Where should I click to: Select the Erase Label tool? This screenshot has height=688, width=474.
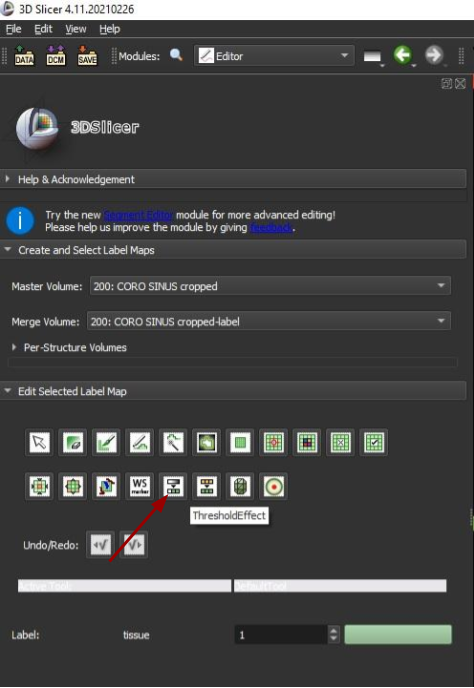pos(73,442)
